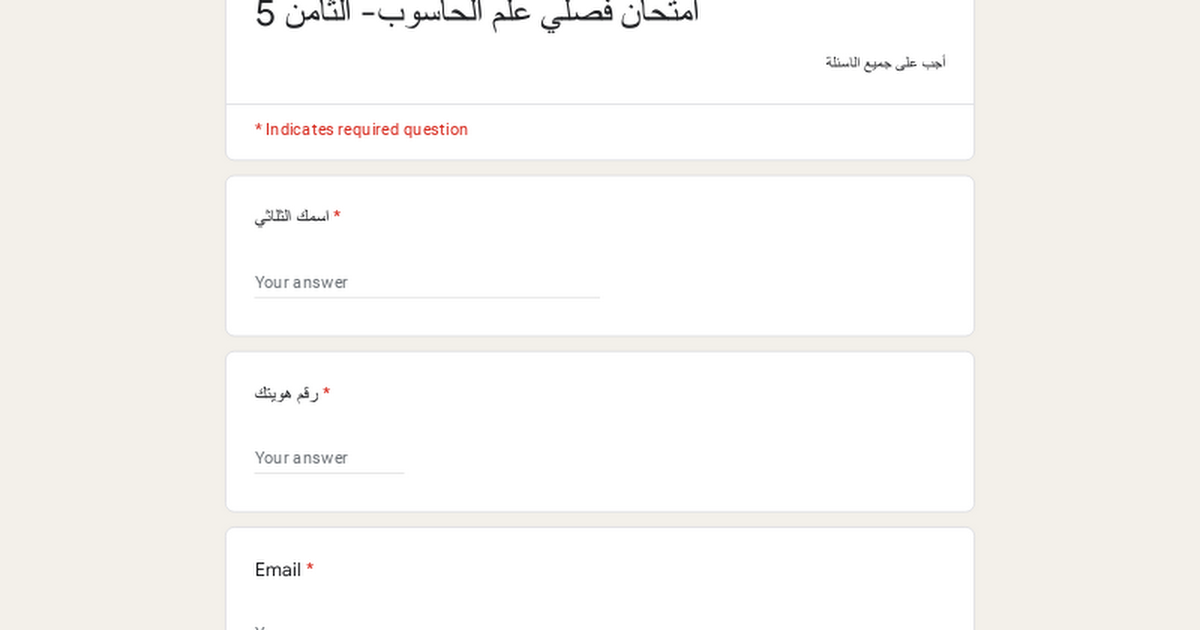Click the red asterisk beside 'اسمك الثلاثي'

click(337, 216)
